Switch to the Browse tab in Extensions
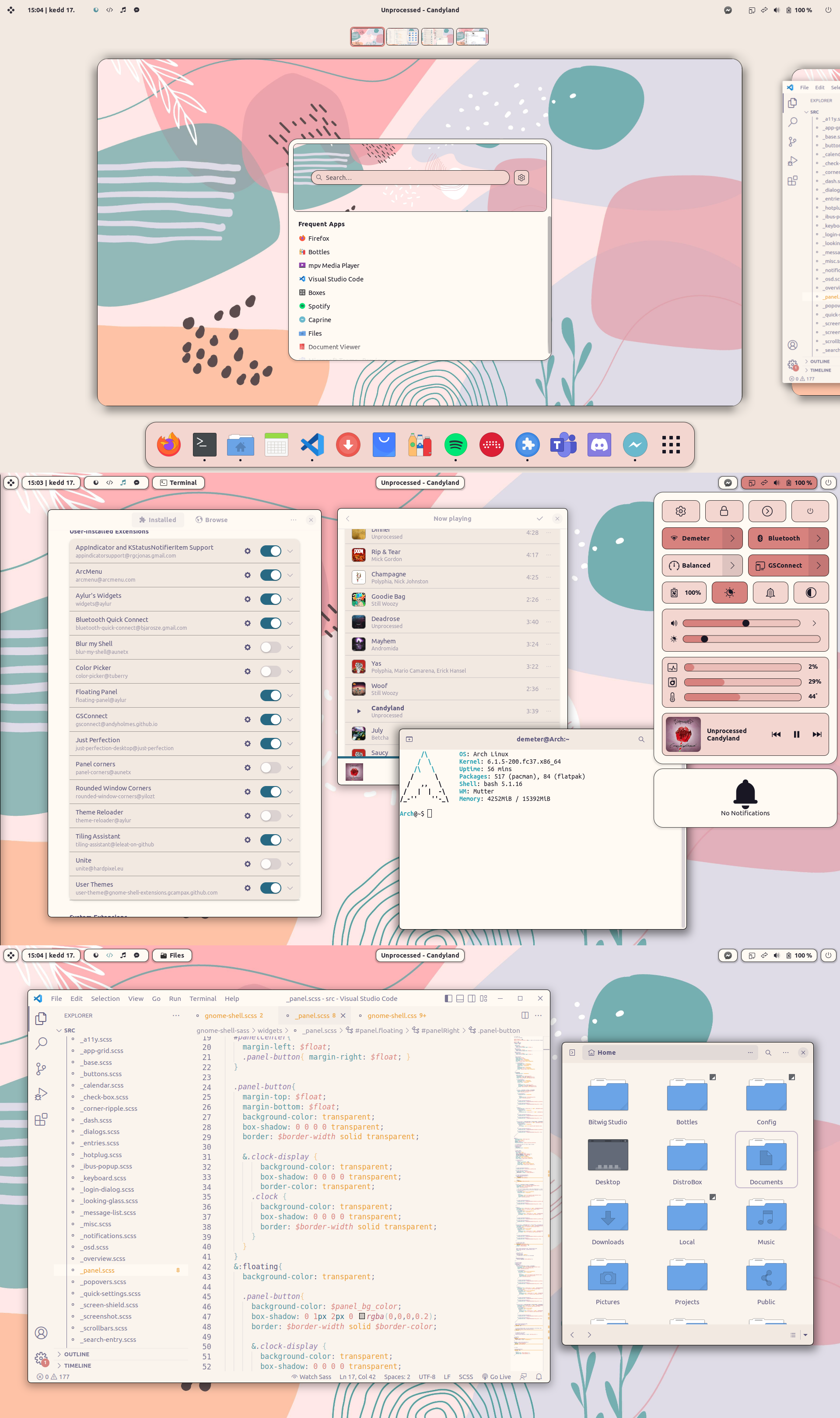Screen dimensions: 840x1418 coord(212,519)
